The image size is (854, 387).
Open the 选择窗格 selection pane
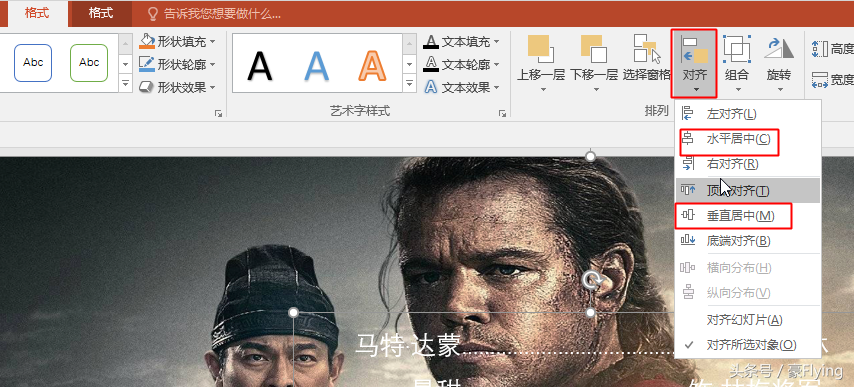[x=647, y=58]
